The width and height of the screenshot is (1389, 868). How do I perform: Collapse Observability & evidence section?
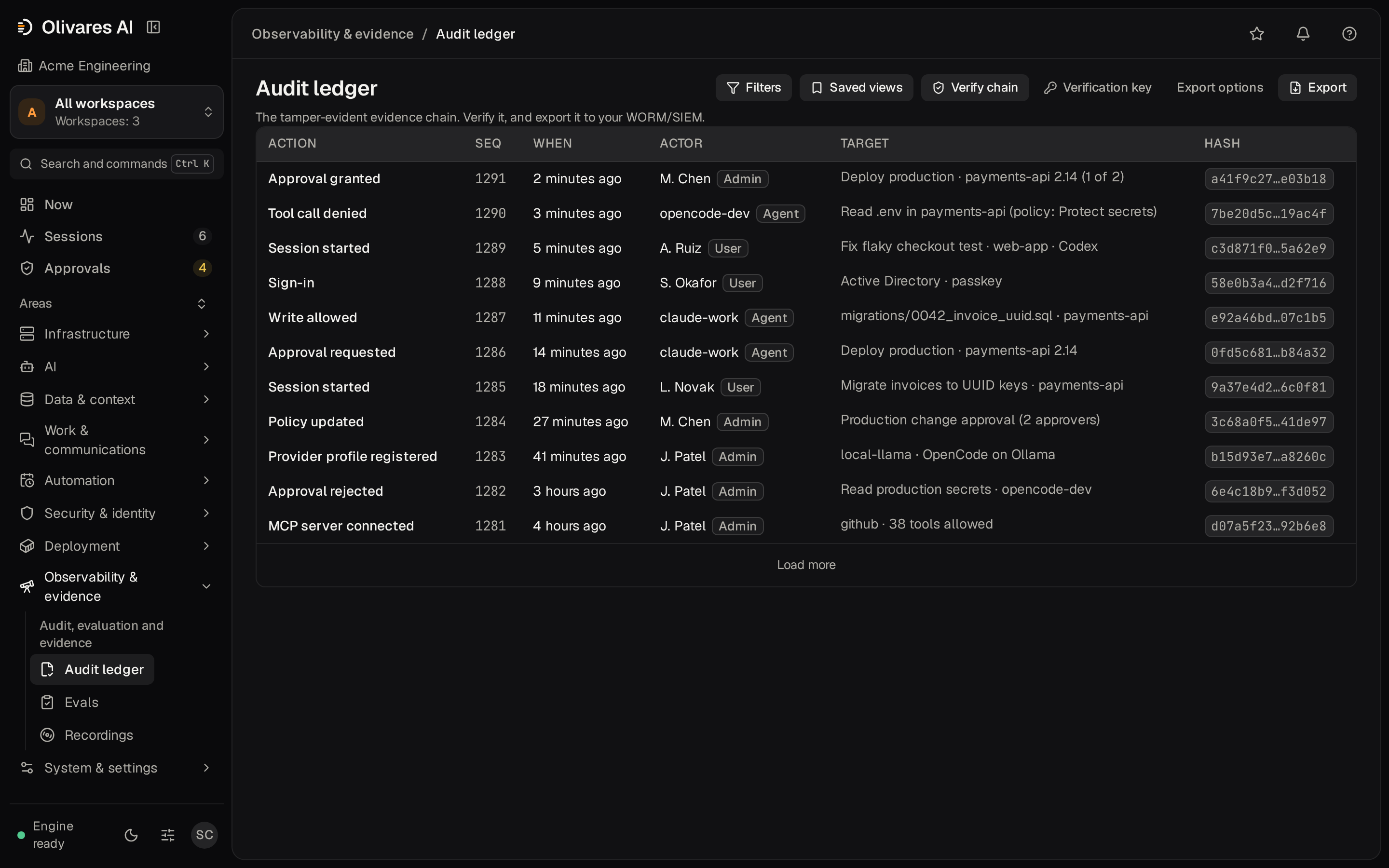tap(117, 586)
